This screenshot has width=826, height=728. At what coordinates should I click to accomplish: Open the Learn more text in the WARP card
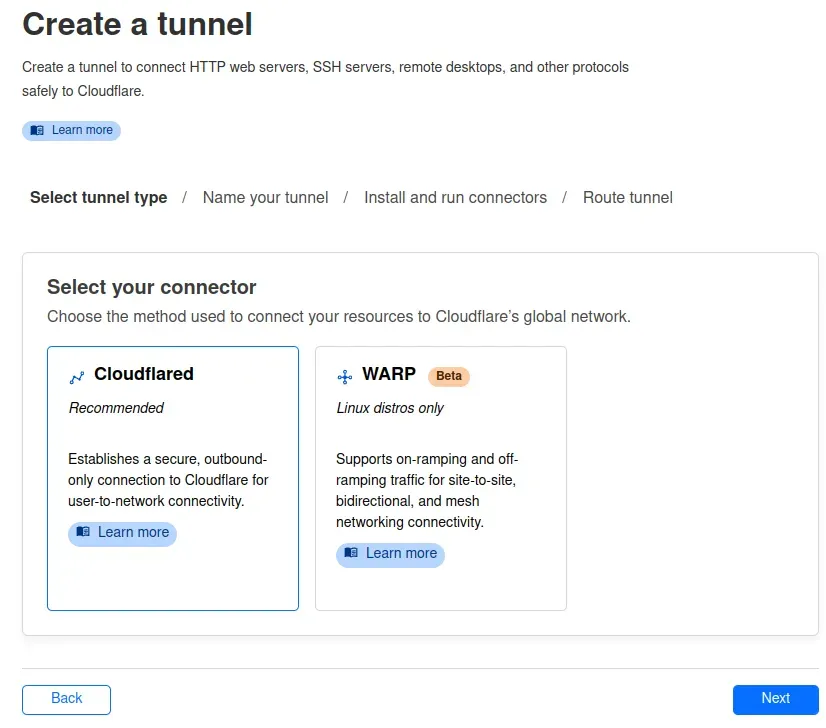pos(401,553)
